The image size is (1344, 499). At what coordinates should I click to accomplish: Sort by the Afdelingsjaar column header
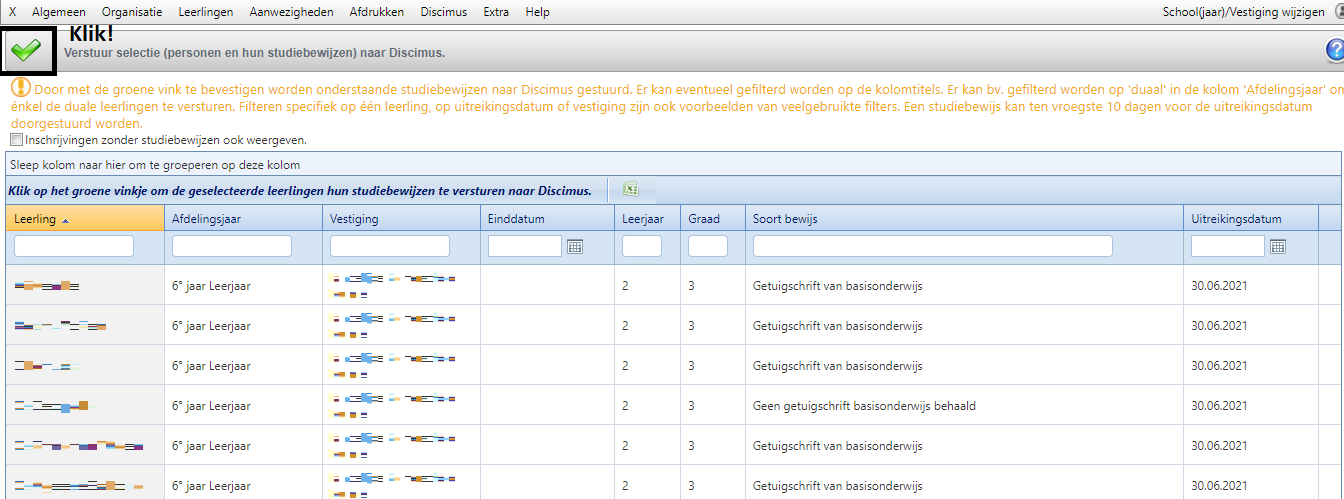pyautogui.click(x=243, y=219)
